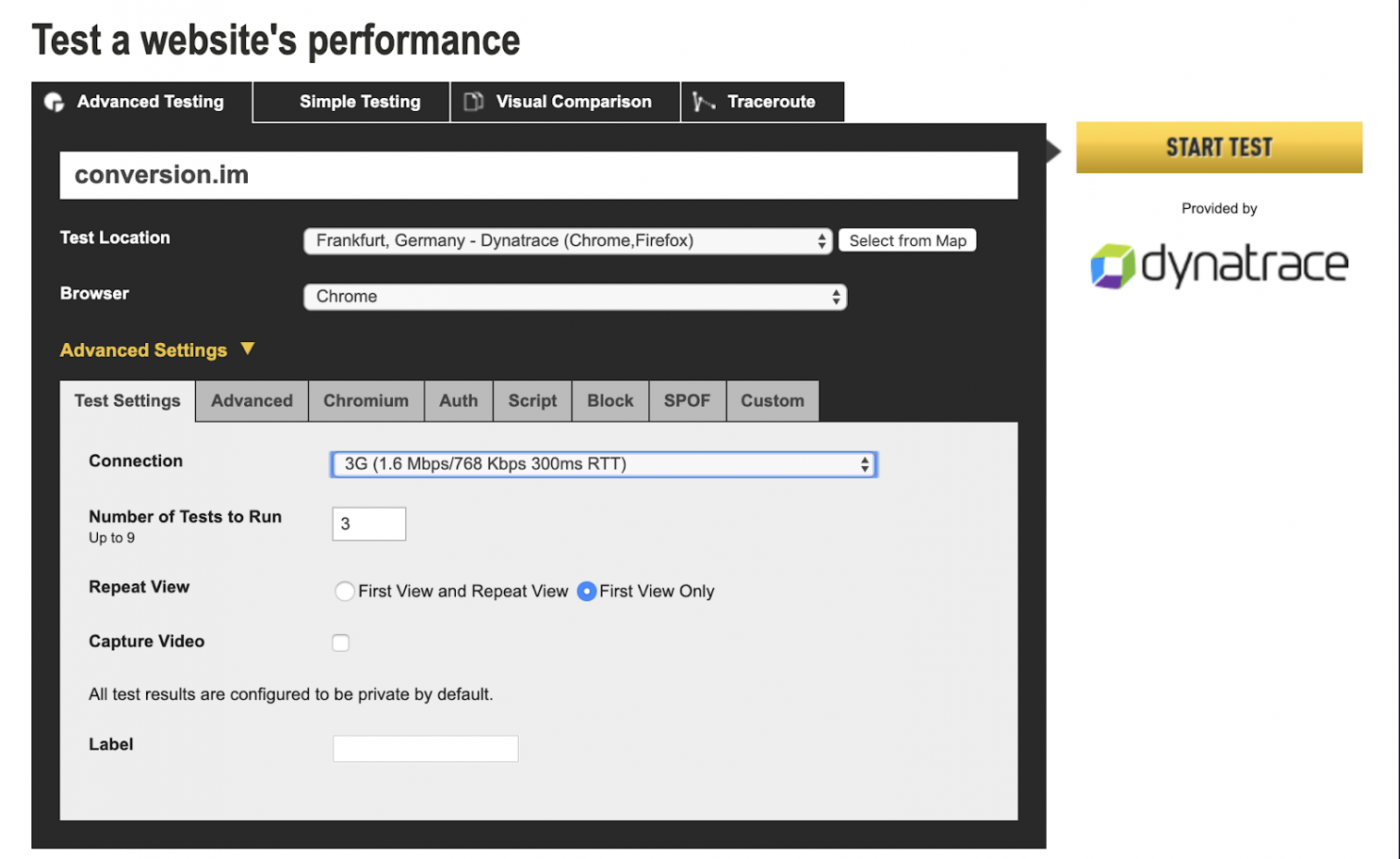Switch to the Chromium tab
This screenshot has width=1400, height=859.
(x=366, y=401)
